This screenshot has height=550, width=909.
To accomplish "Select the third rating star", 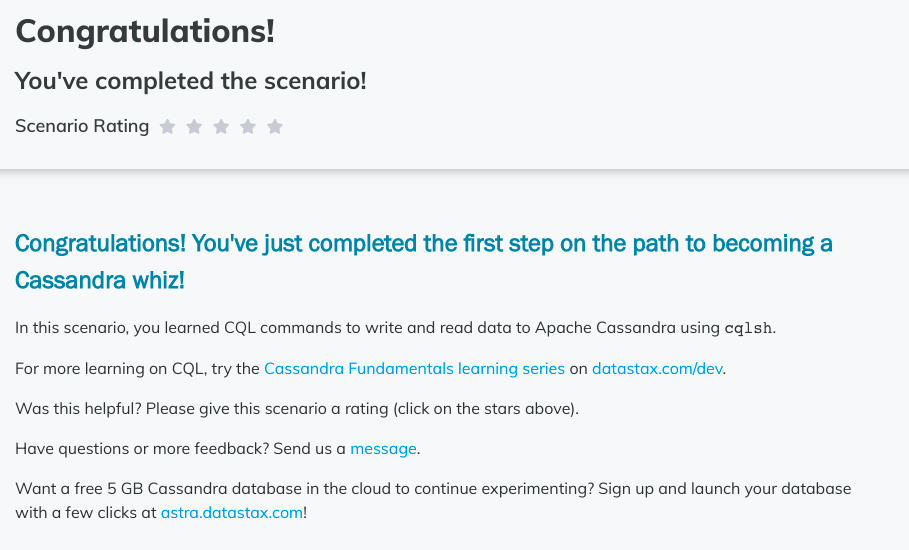I will [x=221, y=126].
